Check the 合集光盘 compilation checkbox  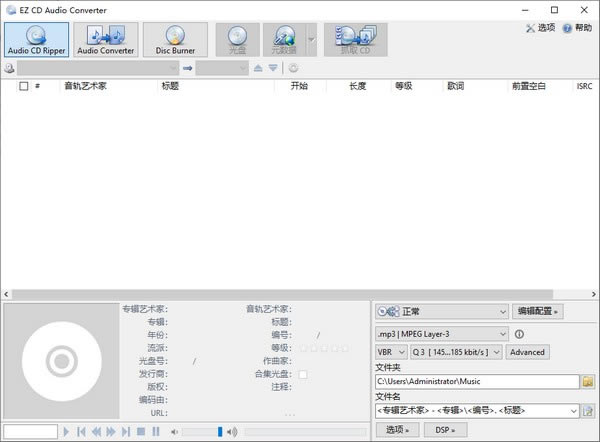point(303,374)
